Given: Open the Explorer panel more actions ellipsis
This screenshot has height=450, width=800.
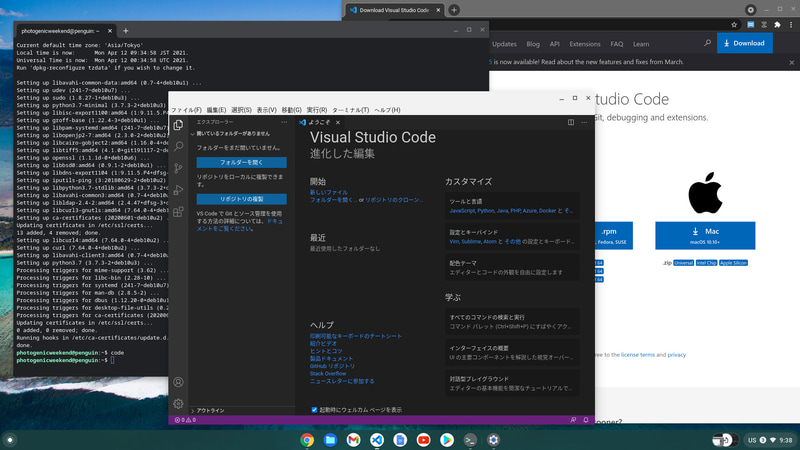Looking at the screenshot, I should pos(284,122).
